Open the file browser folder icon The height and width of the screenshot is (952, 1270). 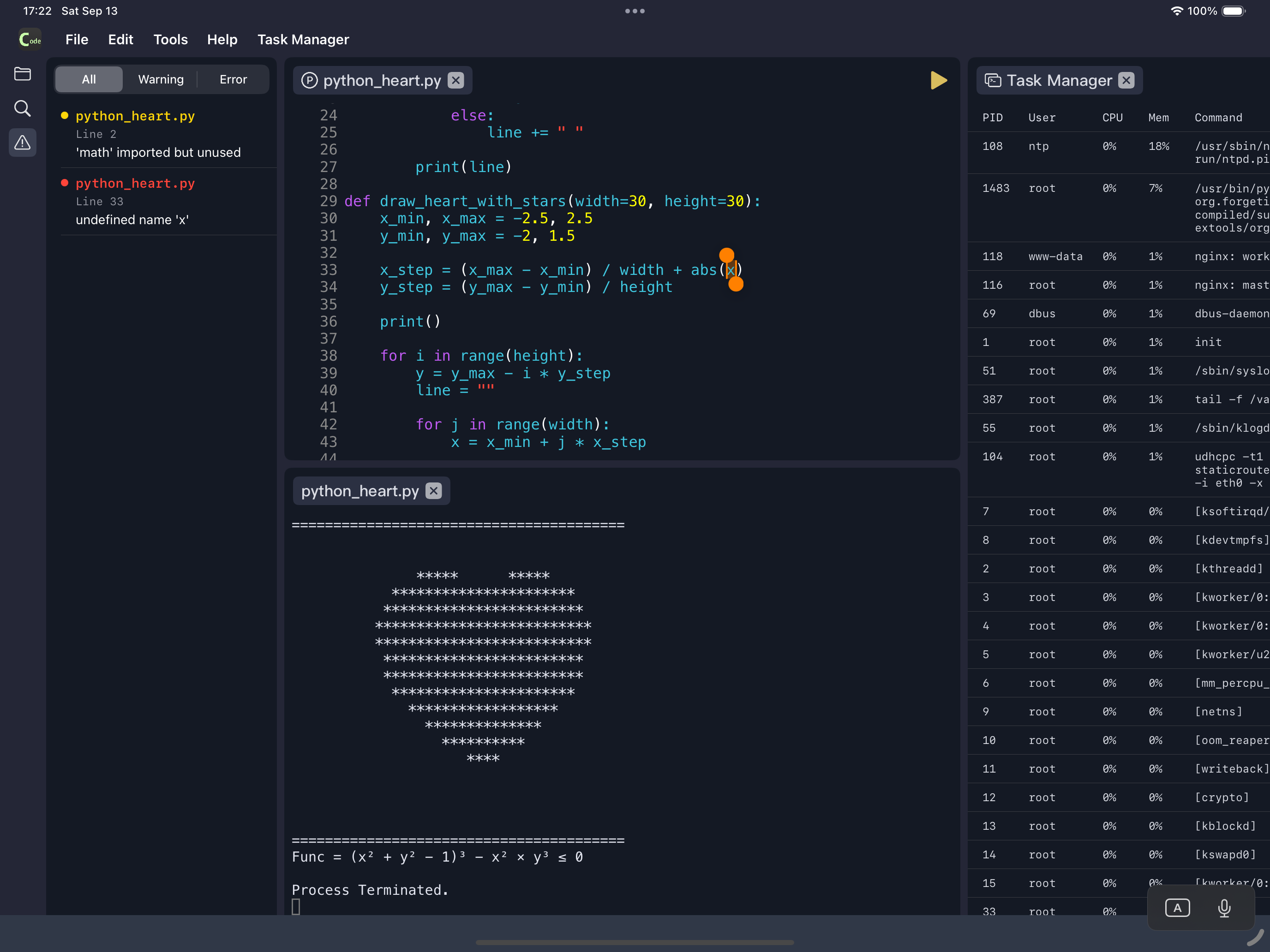point(23,73)
